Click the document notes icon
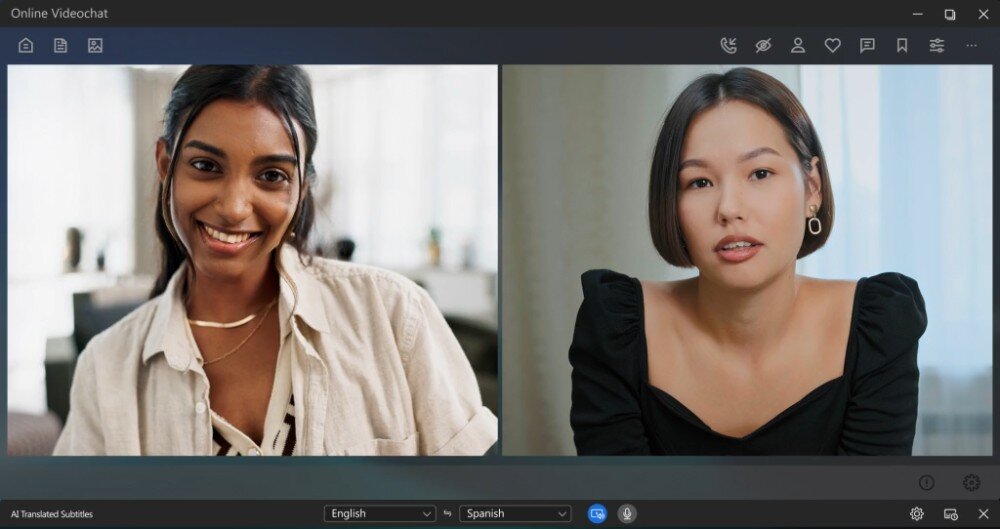This screenshot has width=1000, height=529. tap(60, 45)
